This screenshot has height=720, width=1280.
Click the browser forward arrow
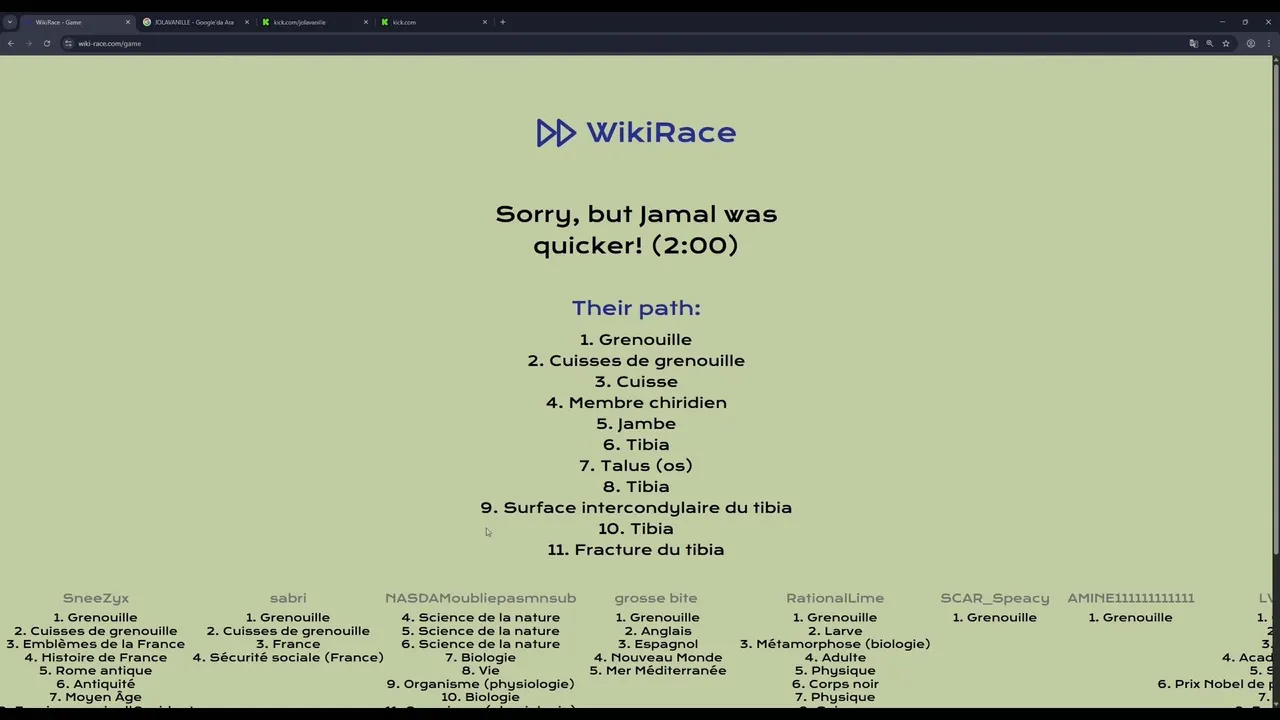[28, 43]
